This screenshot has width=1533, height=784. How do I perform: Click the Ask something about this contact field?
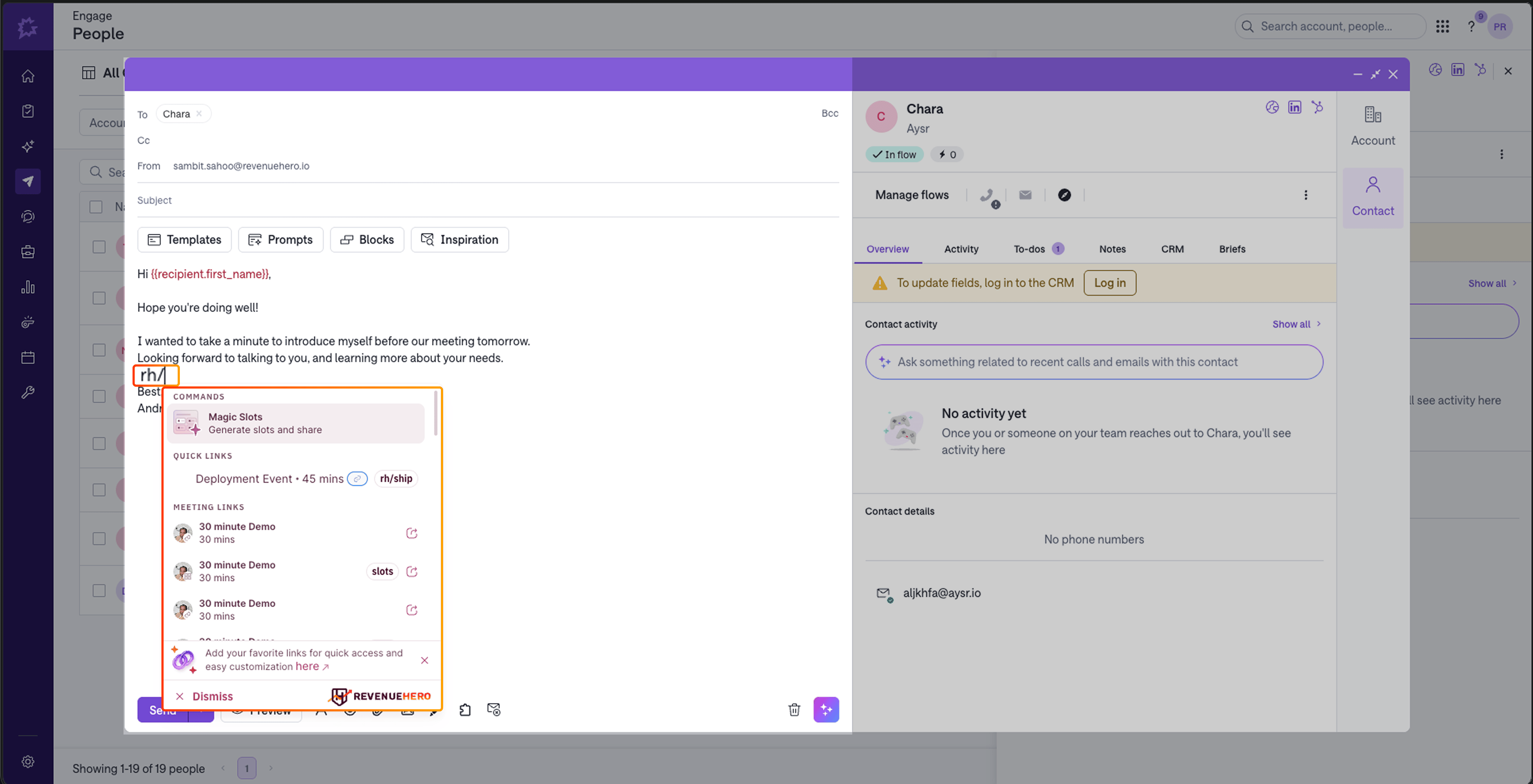point(1094,363)
